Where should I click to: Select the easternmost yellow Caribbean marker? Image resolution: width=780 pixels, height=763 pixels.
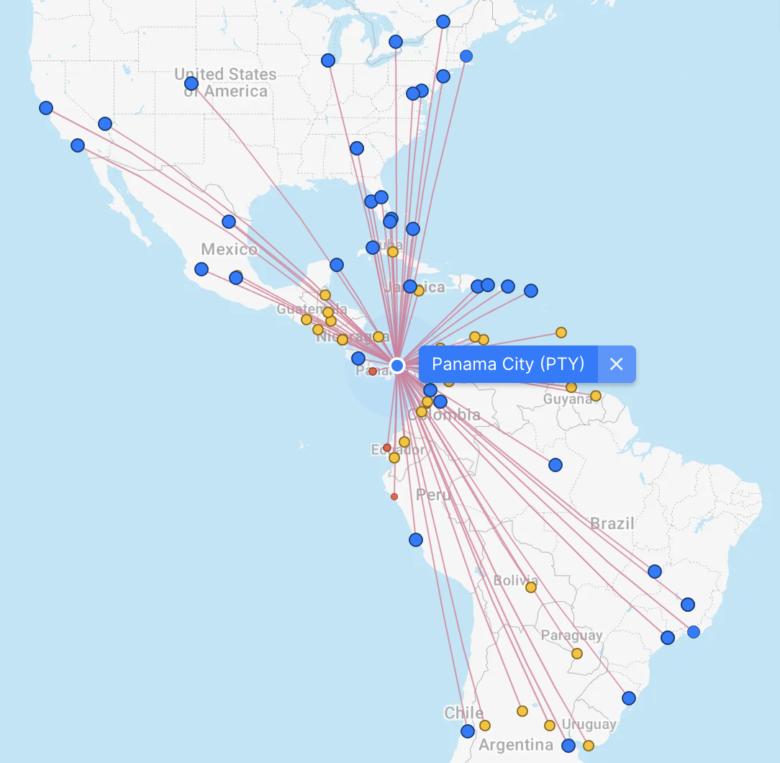point(561,332)
